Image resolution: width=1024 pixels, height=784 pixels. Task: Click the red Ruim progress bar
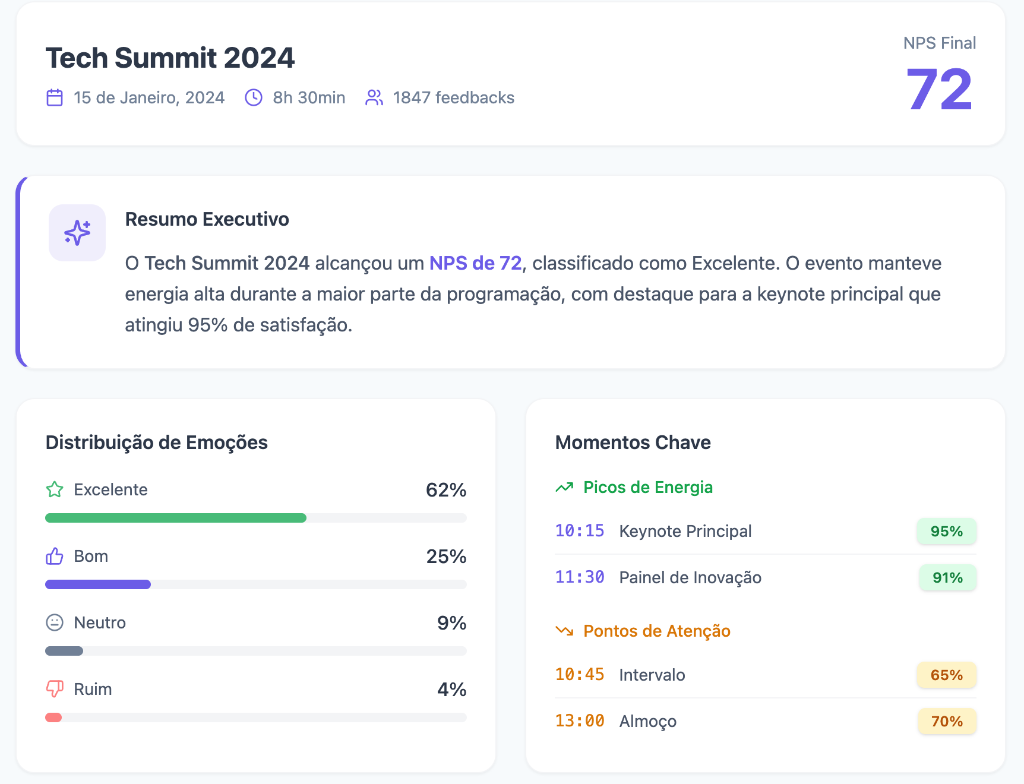pyautogui.click(x=54, y=718)
